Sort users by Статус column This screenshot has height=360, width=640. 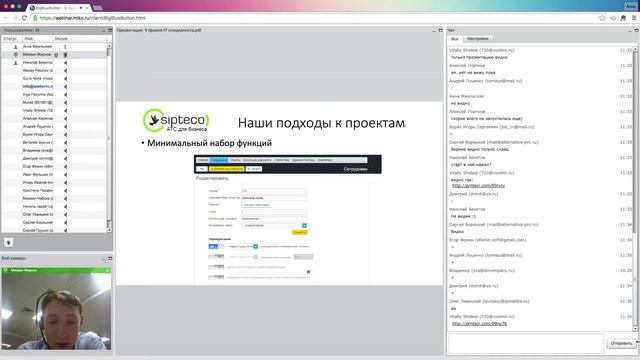(11, 38)
